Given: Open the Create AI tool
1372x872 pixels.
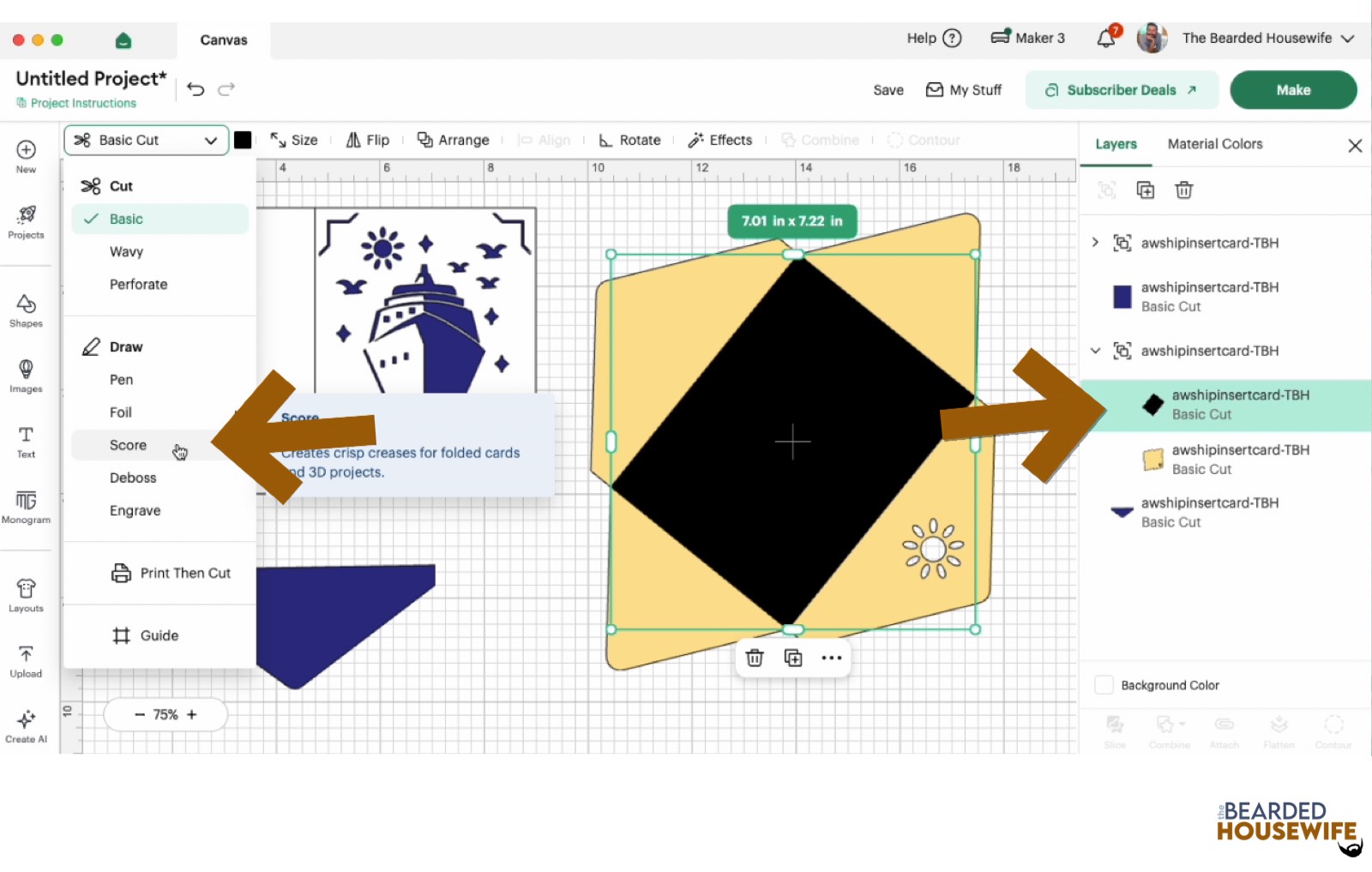Looking at the screenshot, I should point(26,726).
